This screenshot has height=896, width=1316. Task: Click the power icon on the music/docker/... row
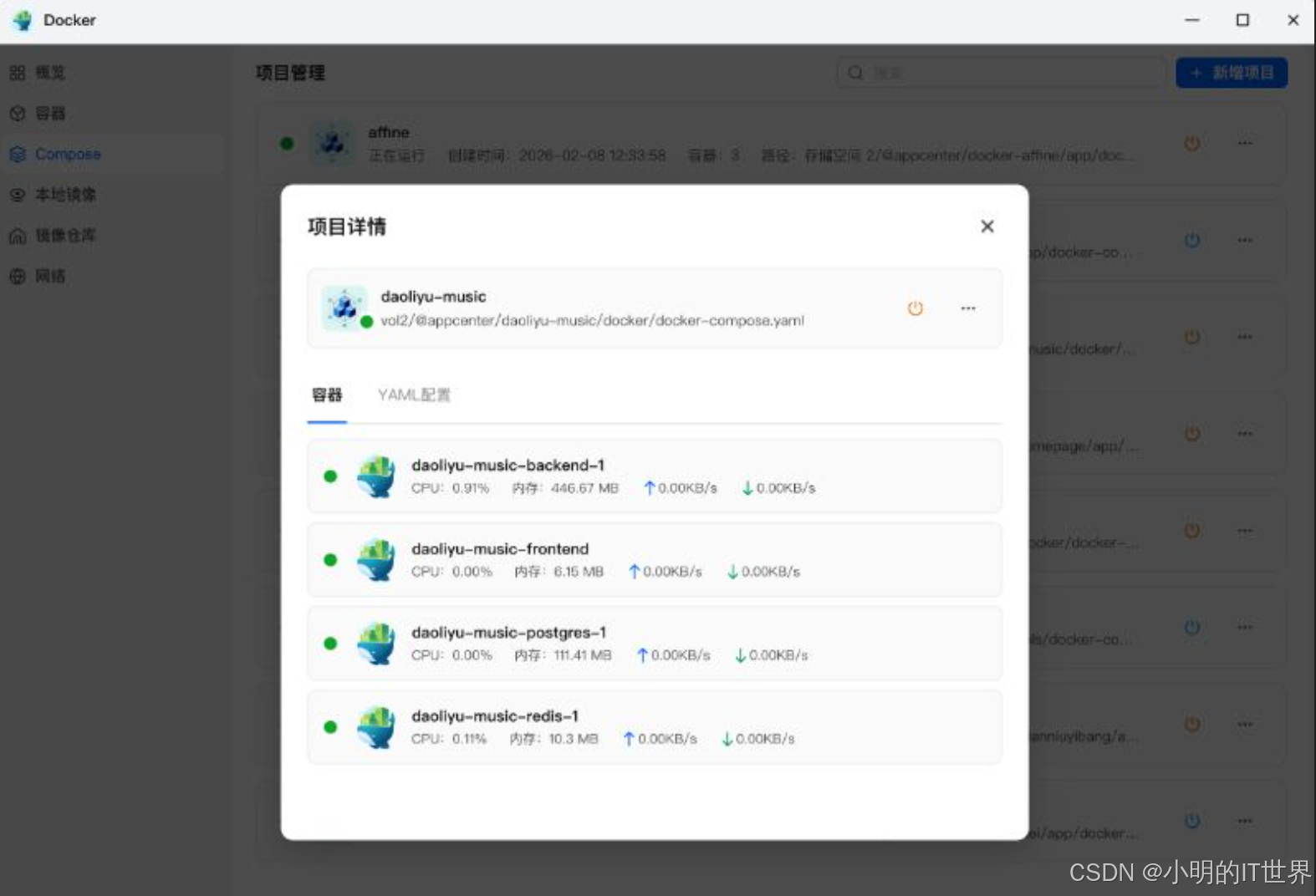tap(1192, 337)
